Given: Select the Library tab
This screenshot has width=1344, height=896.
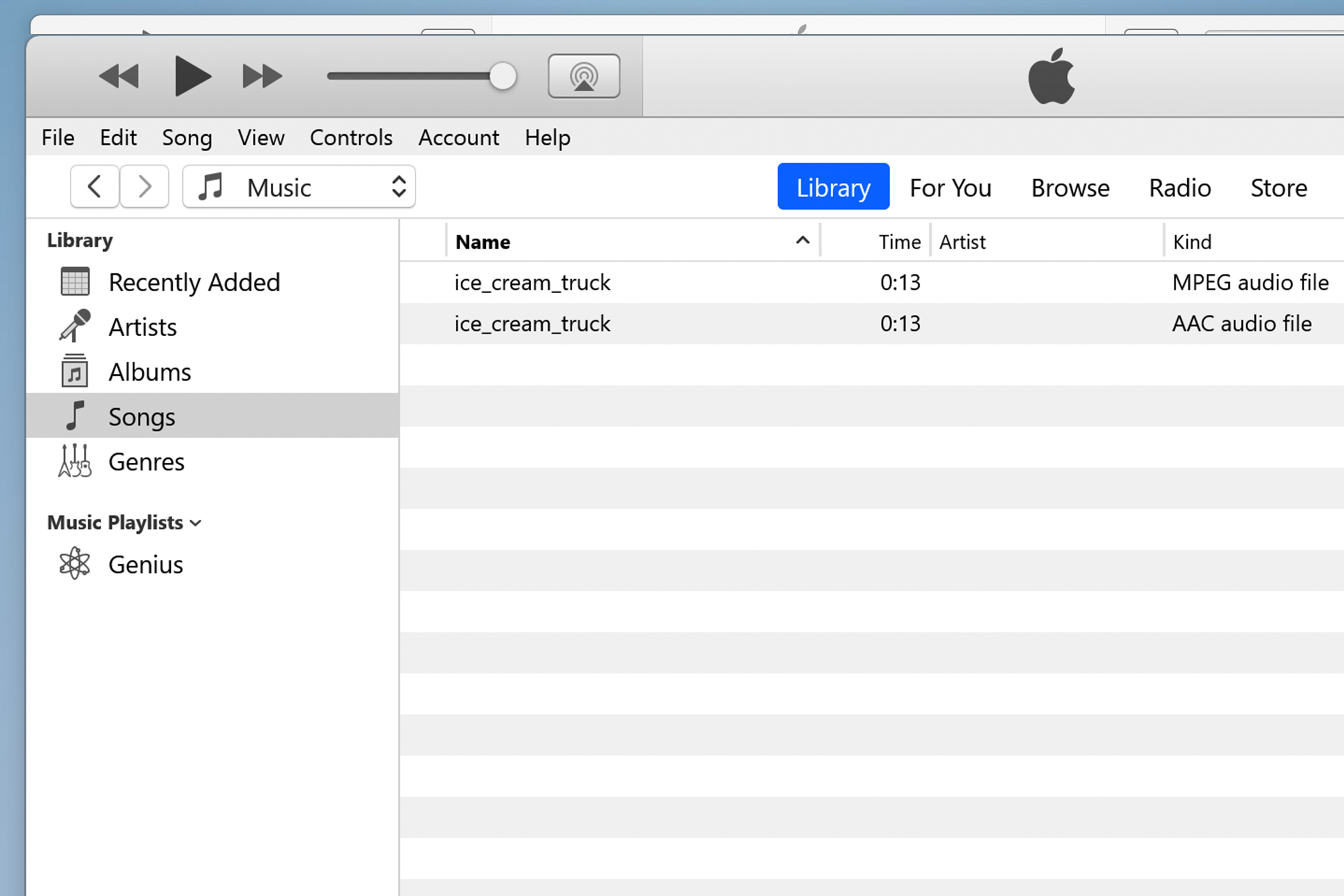Looking at the screenshot, I should point(833,187).
